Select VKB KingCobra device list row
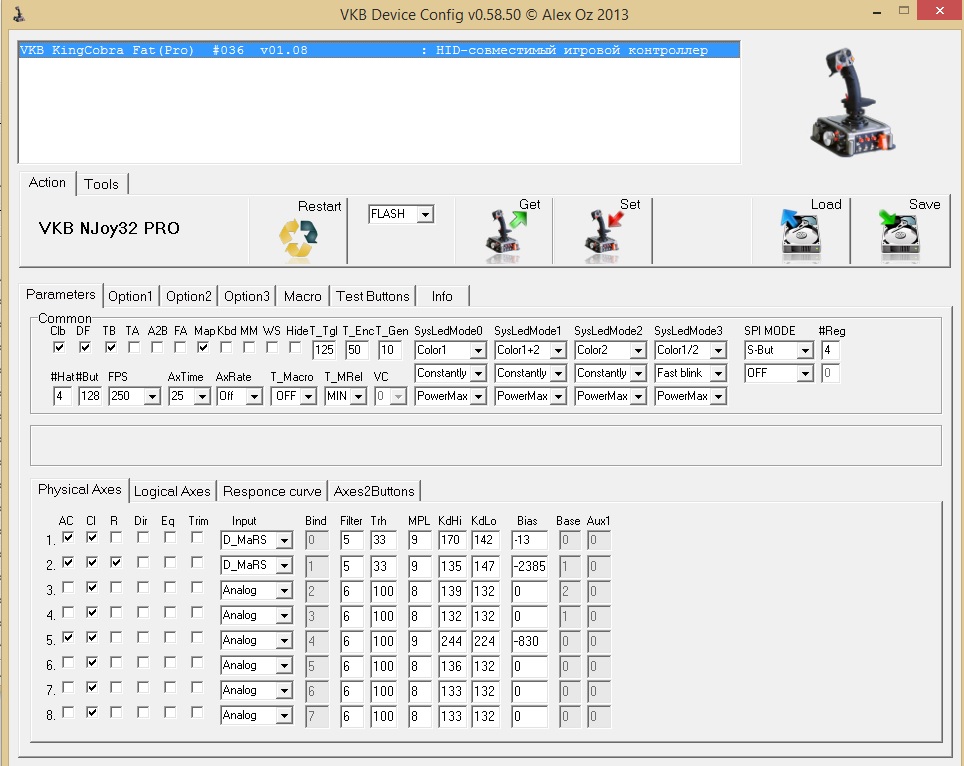Image resolution: width=964 pixels, height=766 pixels. coord(379,50)
